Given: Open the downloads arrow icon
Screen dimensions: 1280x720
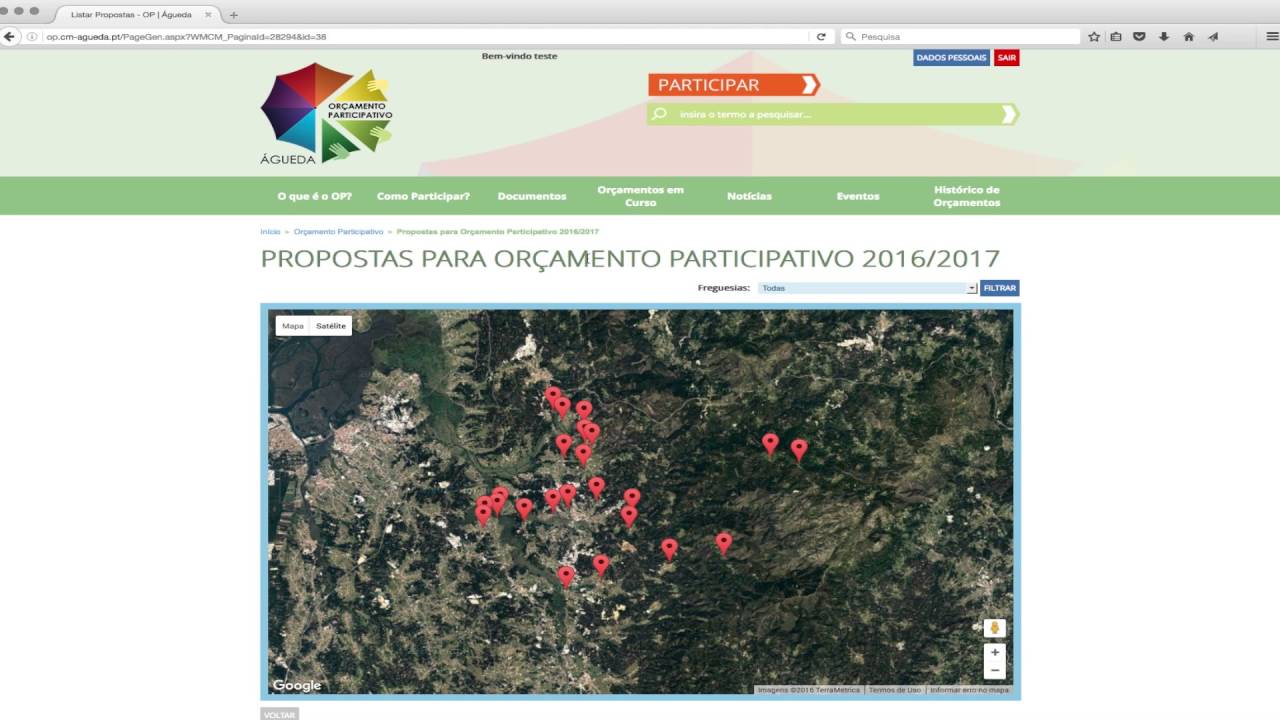Looking at the screenshot, I should pos(1164,36).
